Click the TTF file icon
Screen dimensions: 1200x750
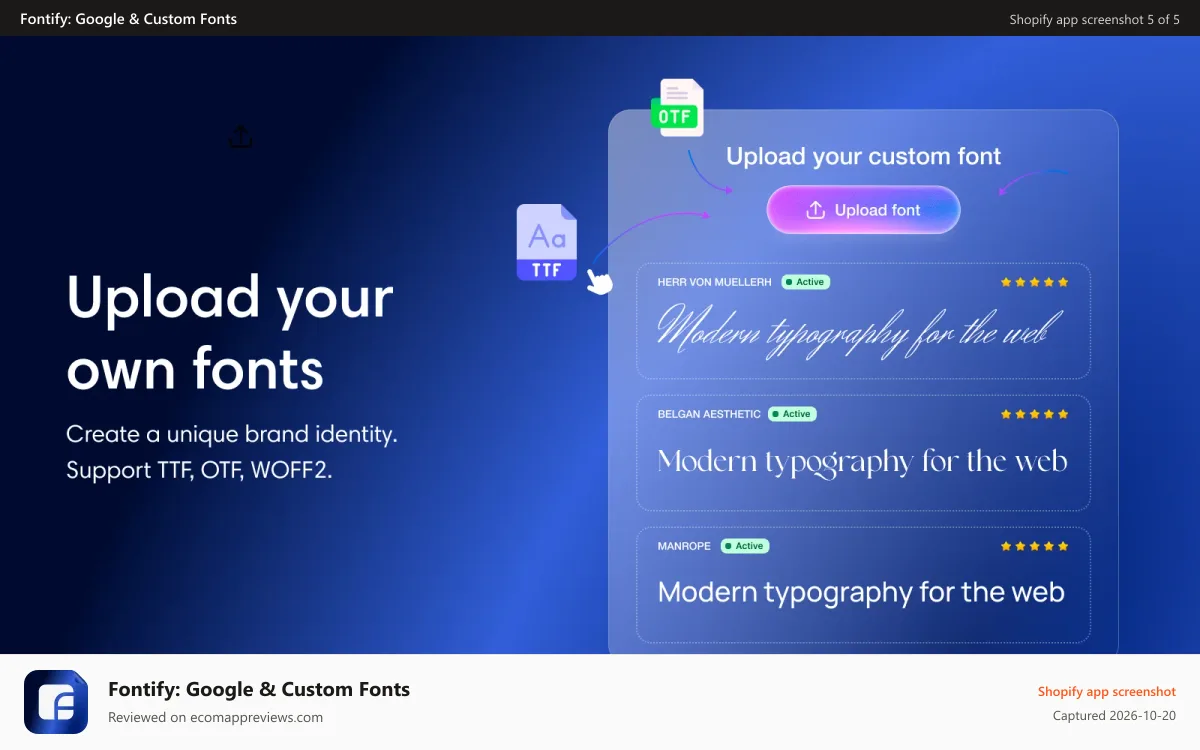(547, 242)
